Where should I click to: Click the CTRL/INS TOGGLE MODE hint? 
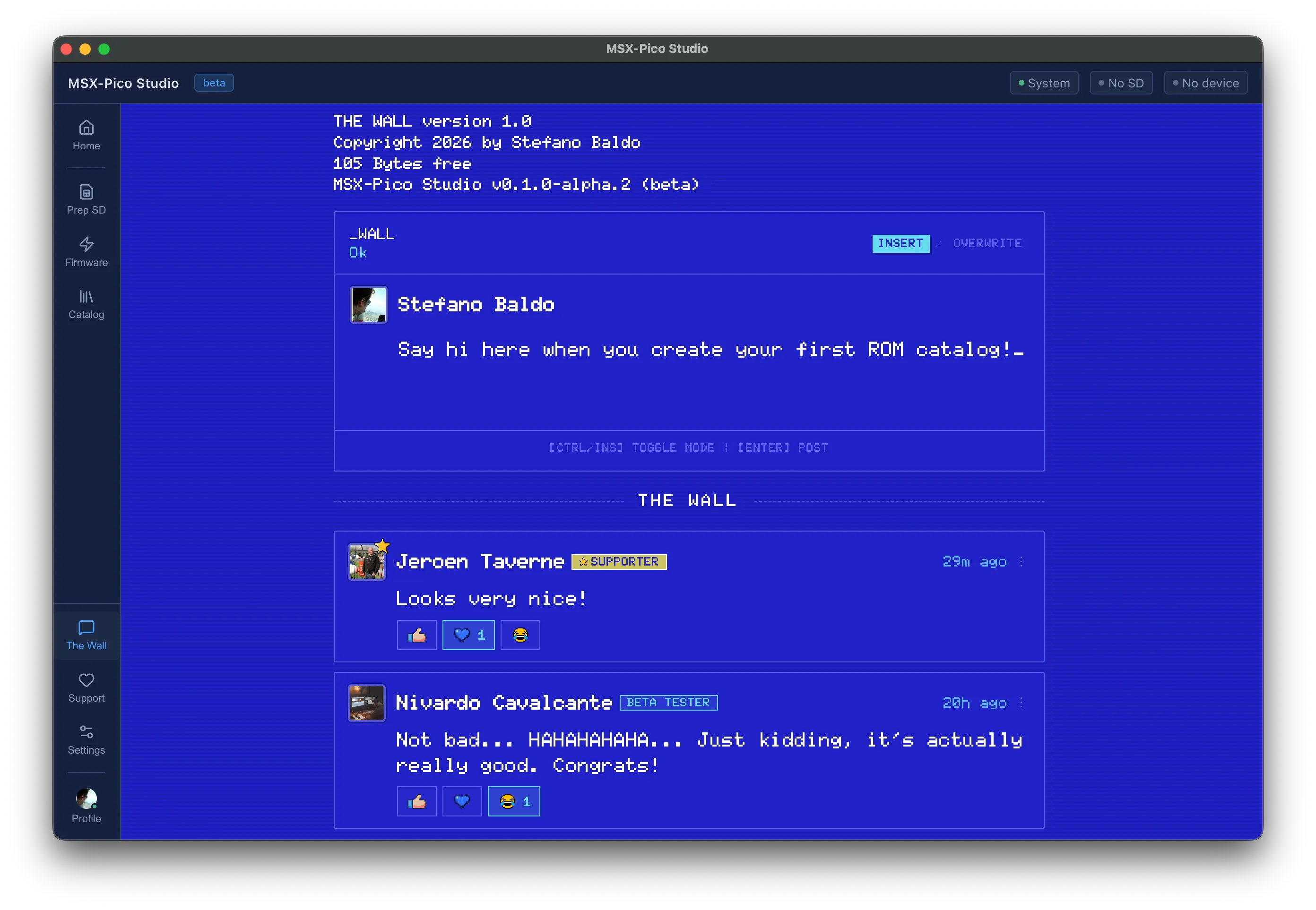(x=632, y=448)
